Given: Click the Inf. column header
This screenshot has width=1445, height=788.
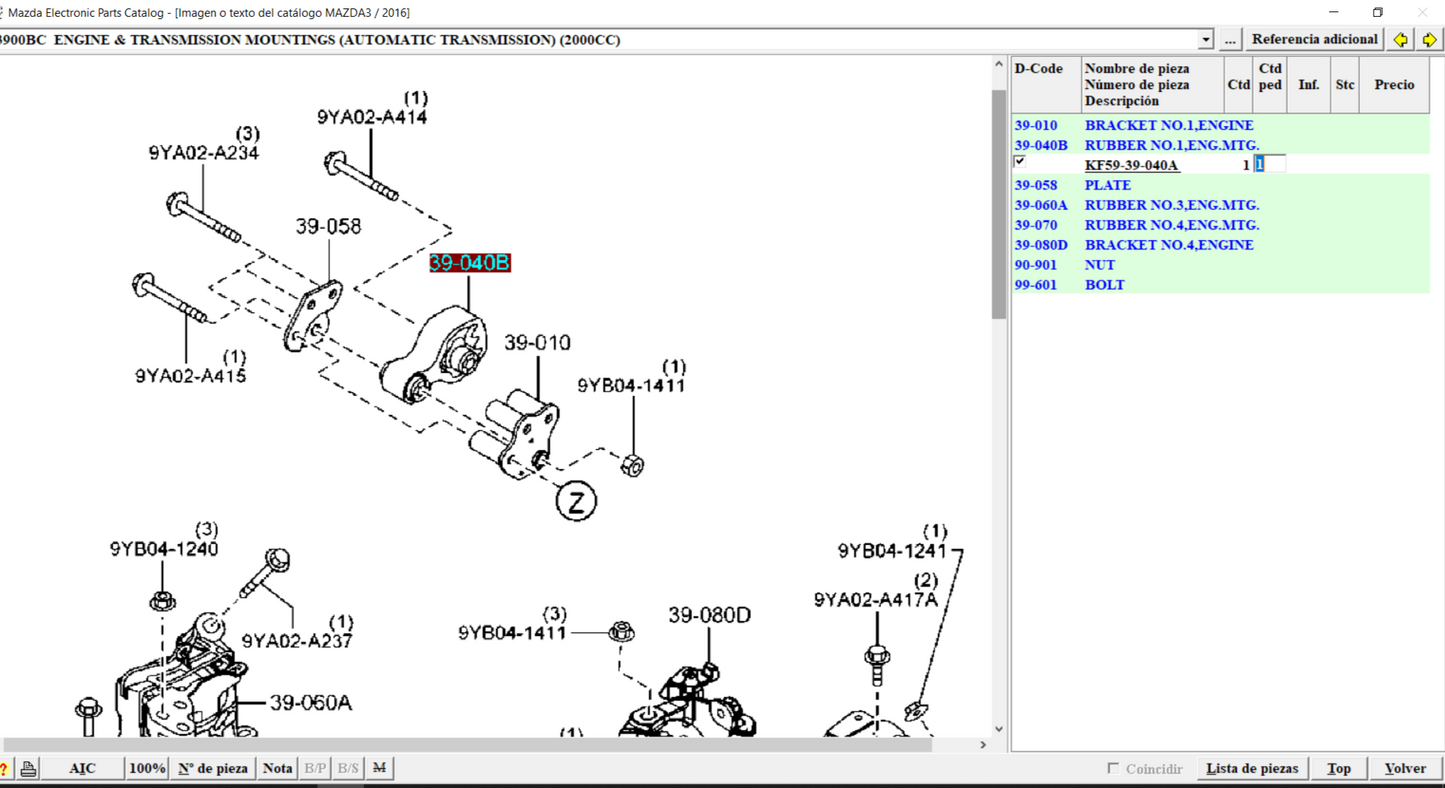Looking at the screenshot, I should (x=1308, y=84).
